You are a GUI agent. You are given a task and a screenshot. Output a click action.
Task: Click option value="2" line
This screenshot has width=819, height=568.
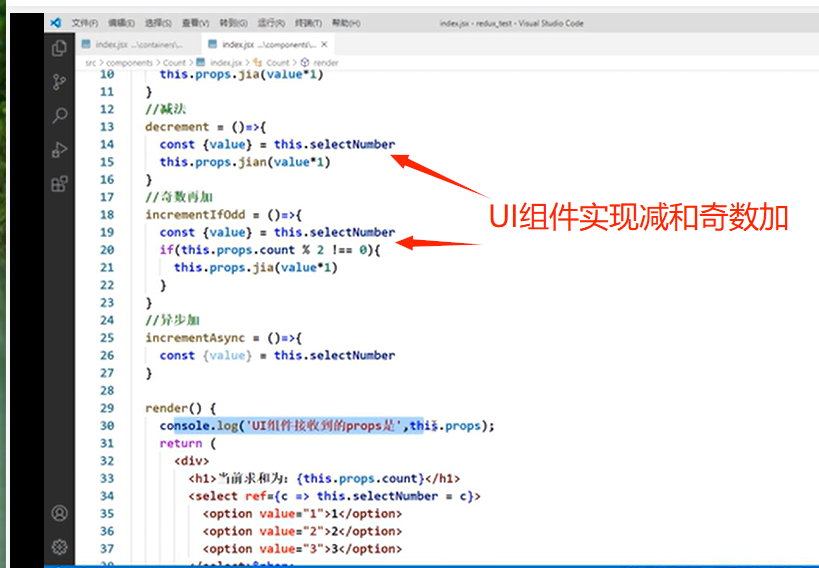click(302, 531)
